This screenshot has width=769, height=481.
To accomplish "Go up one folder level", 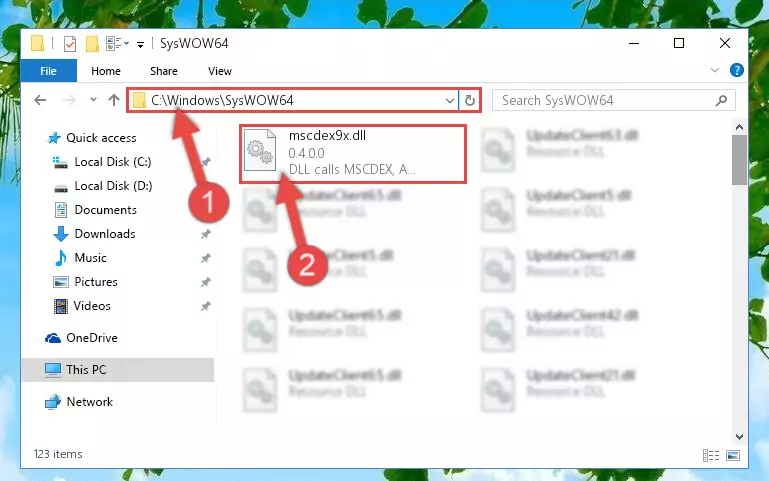I will pyautogui.click(x=114, y=100).
